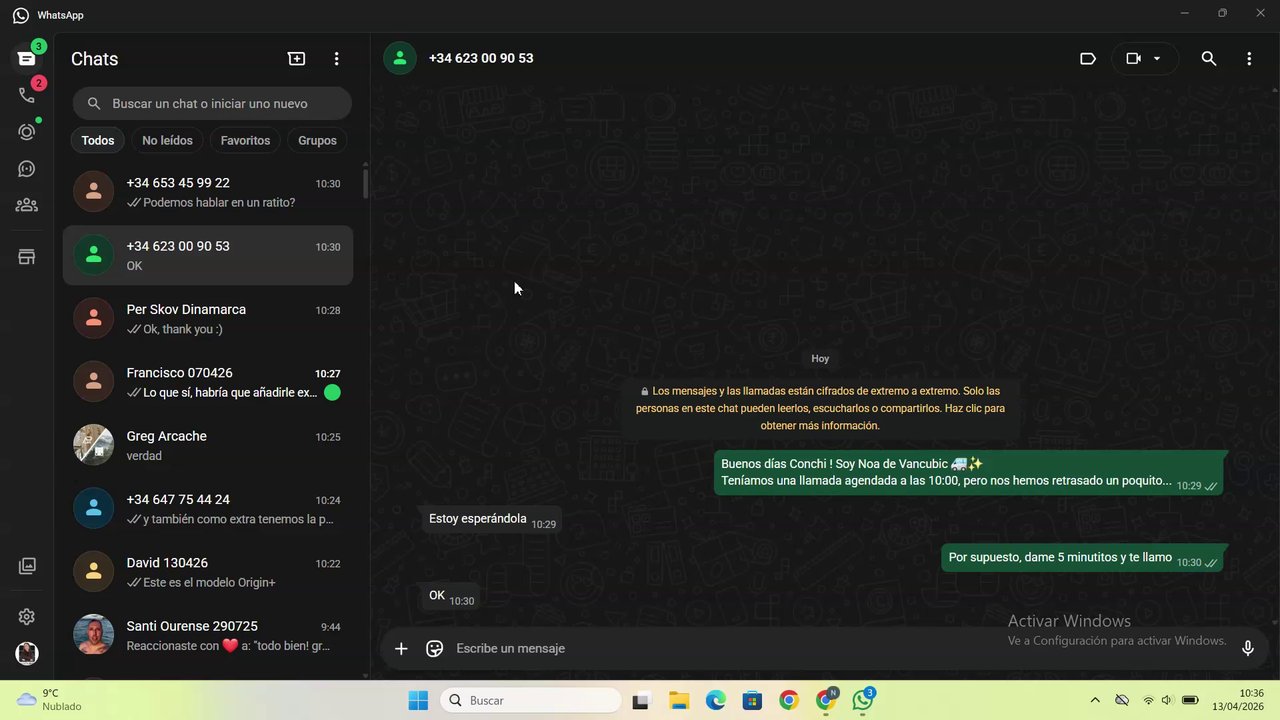
Task: Open the Greg Arcache chat
Action: (208, 445)
